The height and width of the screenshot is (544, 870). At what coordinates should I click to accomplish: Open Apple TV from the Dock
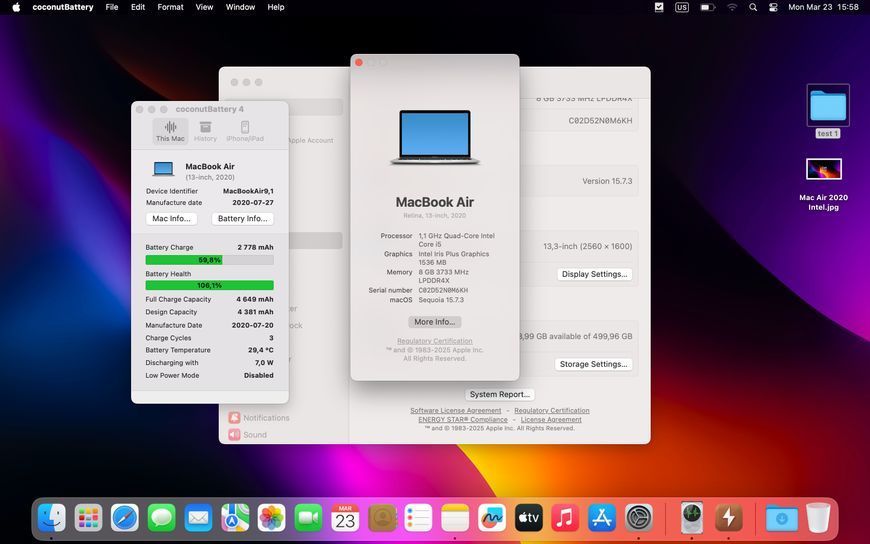pyautogui.click(x=528, y=518)
